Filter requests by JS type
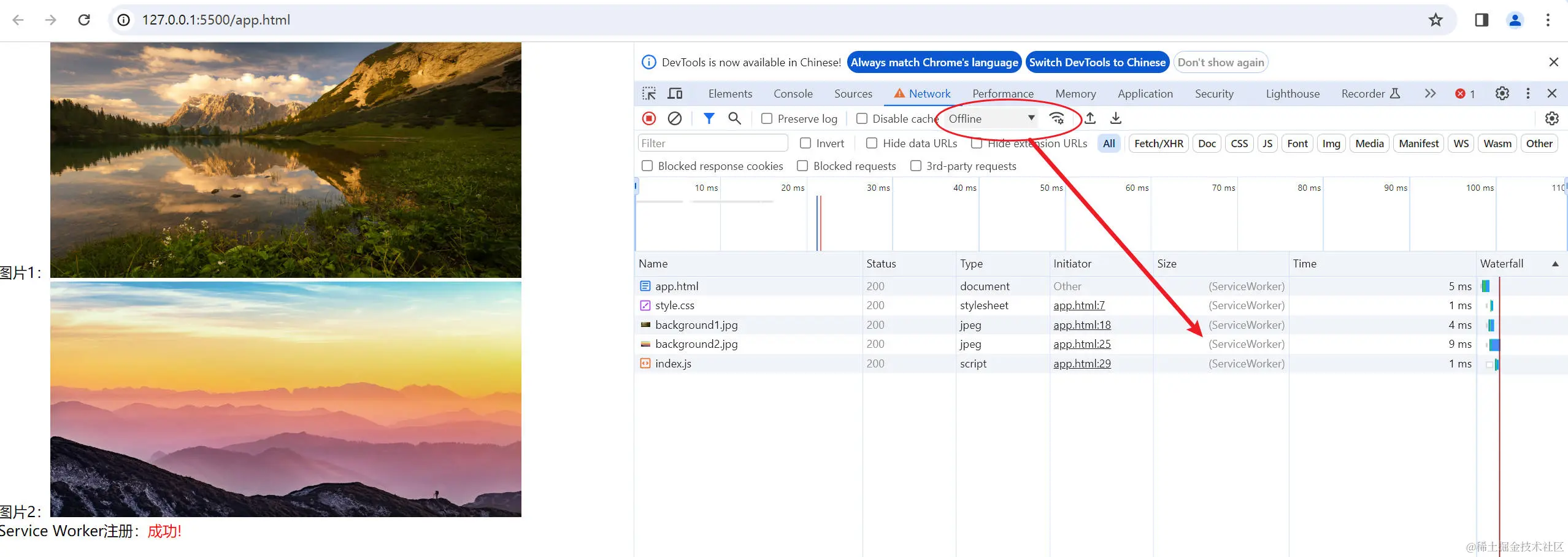This screenshot has height=557, width=1568. [1267, 144]
